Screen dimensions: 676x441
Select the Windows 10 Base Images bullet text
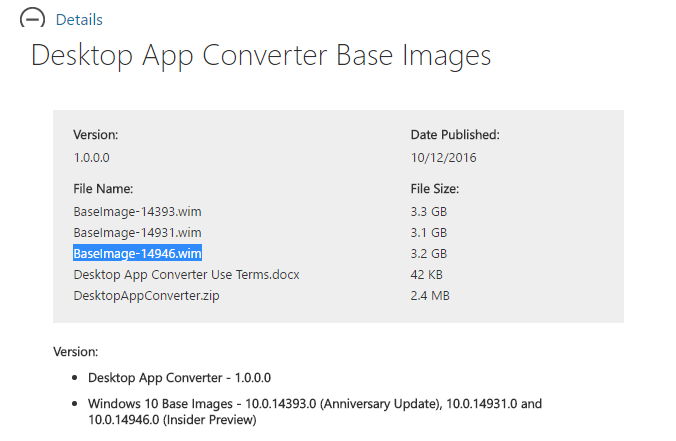(x=315, y=412)
